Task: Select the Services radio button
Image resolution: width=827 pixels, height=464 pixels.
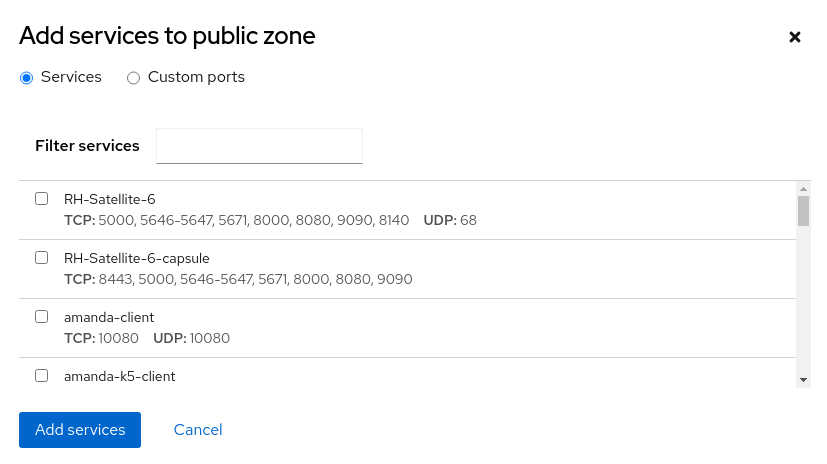Action: 27,78
